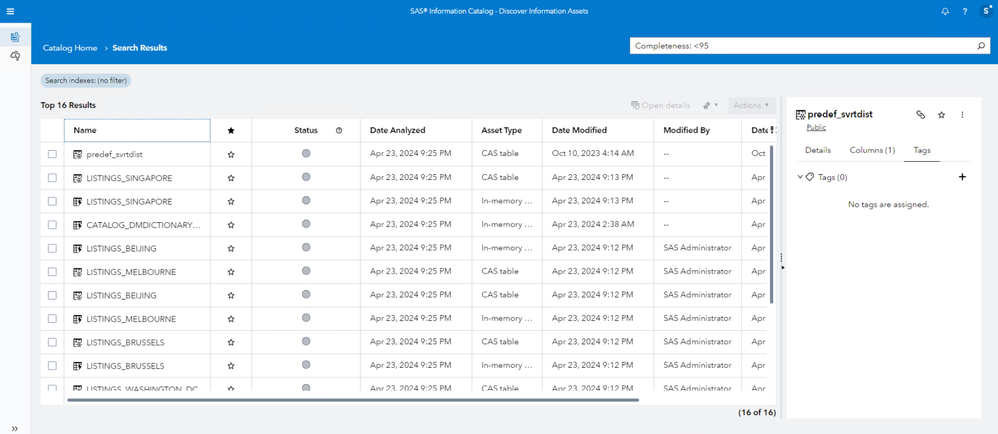Open the help question mark icon
The height and width of the screenshot is (434, 998).
[965, 11]
